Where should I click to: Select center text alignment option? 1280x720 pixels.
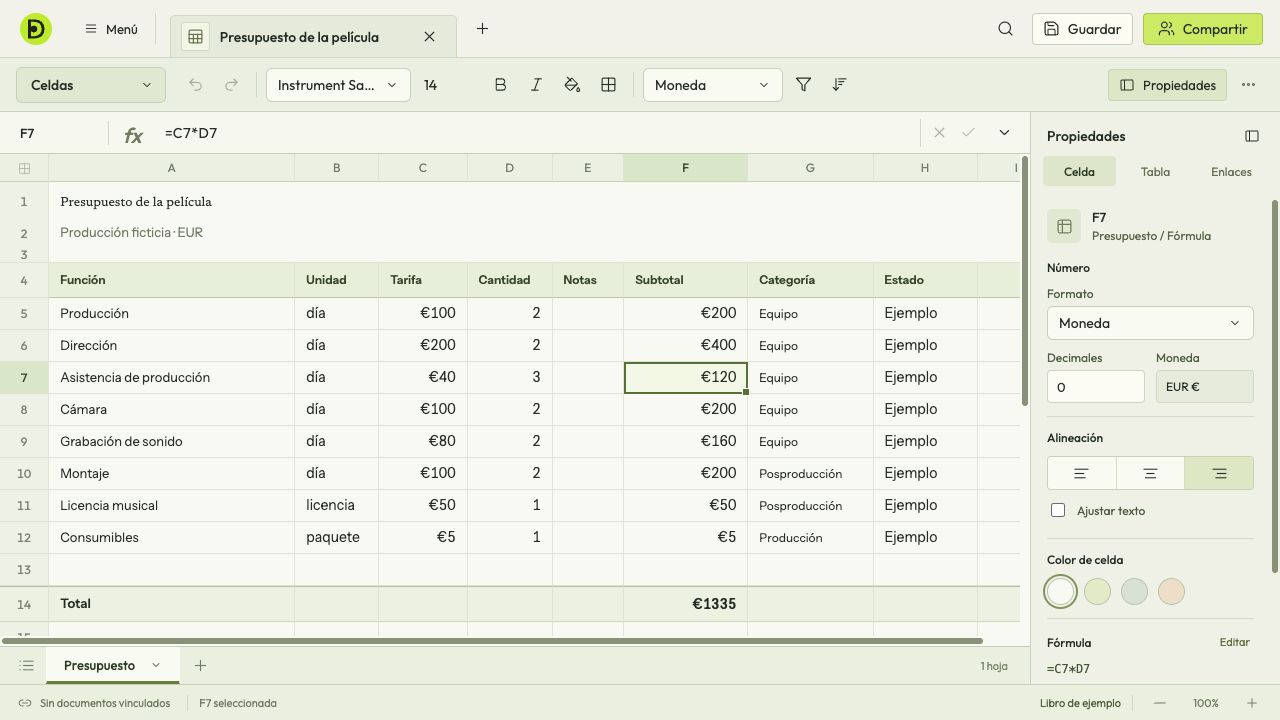coord(1150,473)
